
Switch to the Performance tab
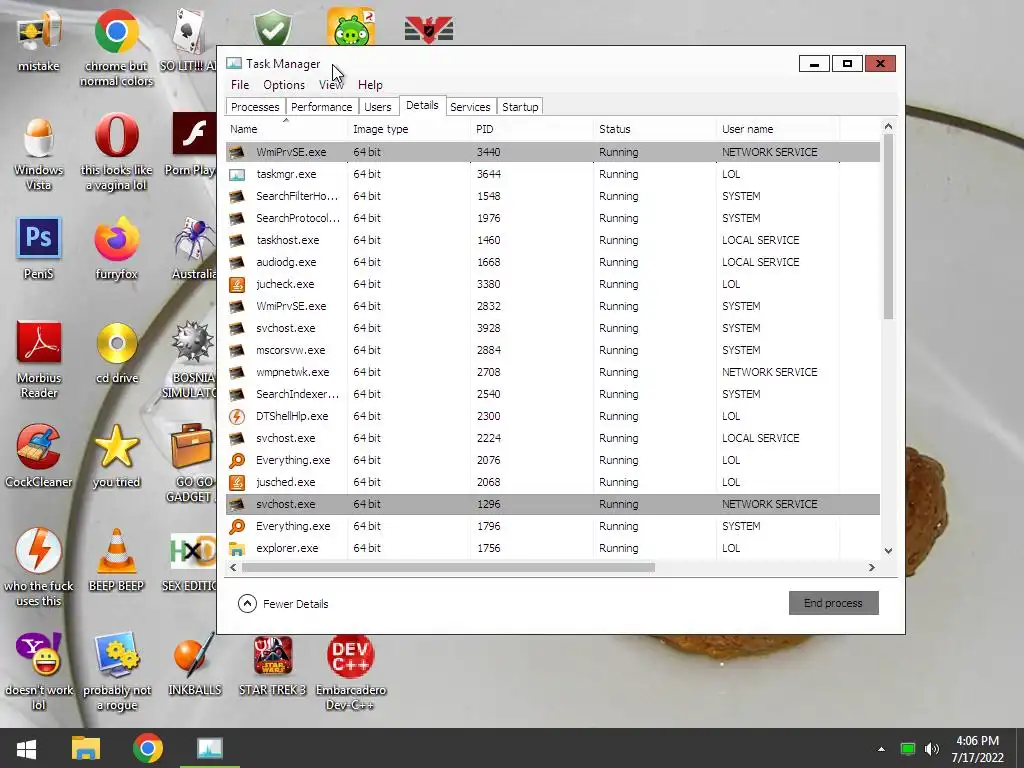point(321,107)
